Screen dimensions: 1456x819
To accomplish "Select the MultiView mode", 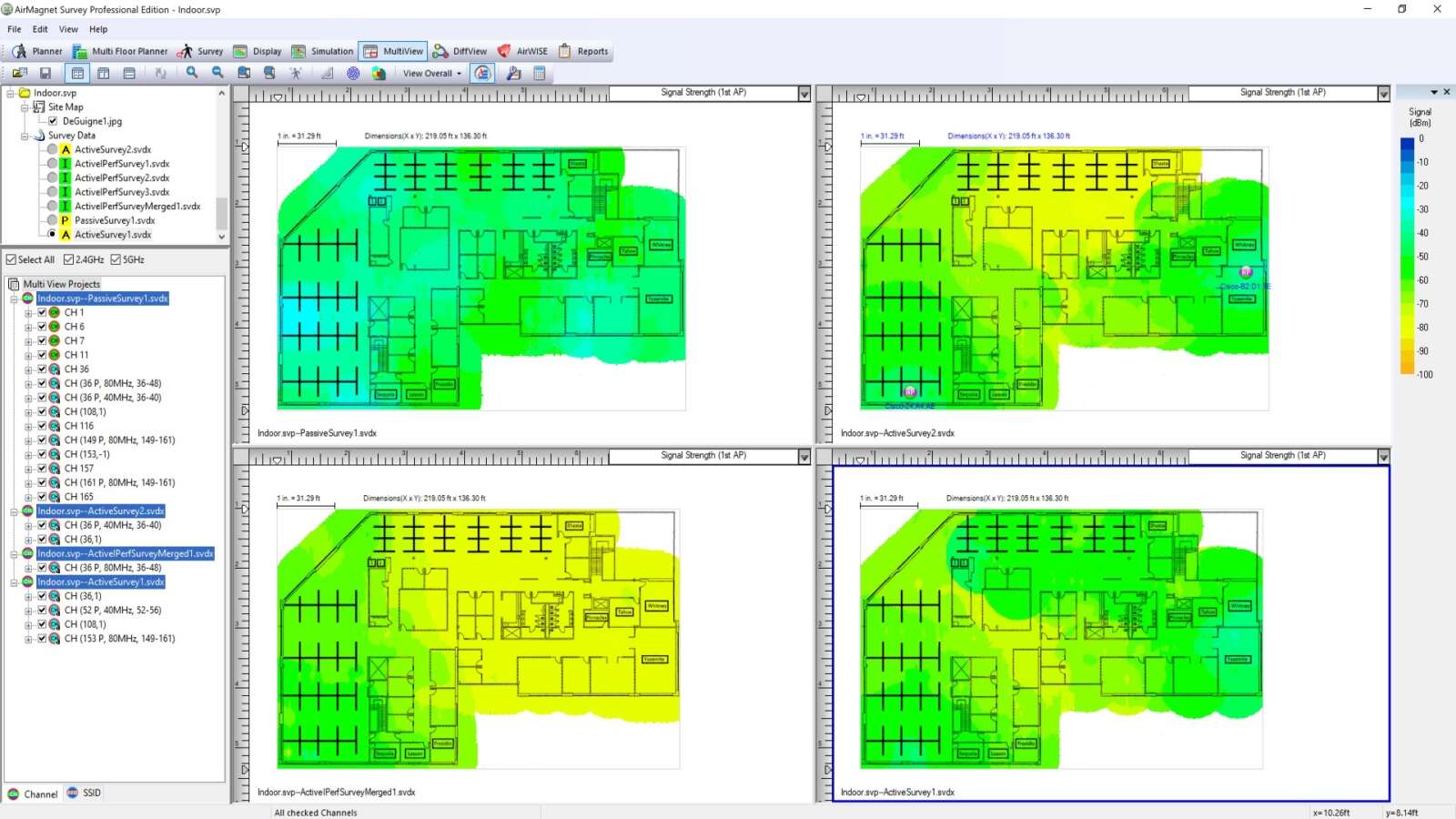I will click(393, 51).
